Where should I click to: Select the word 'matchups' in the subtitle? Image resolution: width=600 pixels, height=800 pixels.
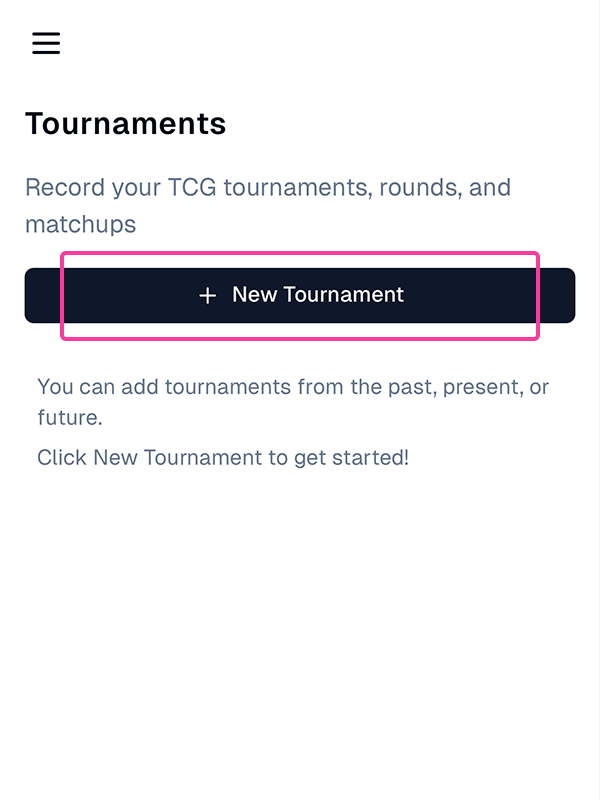click(x=80, y=224)
